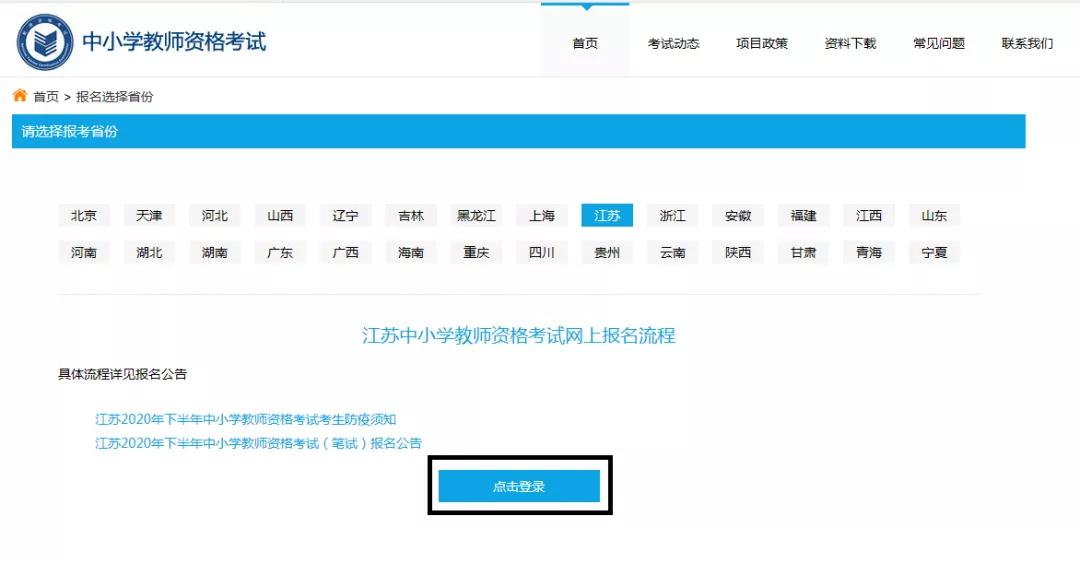Select 黑龙江 province

(477, 216)
